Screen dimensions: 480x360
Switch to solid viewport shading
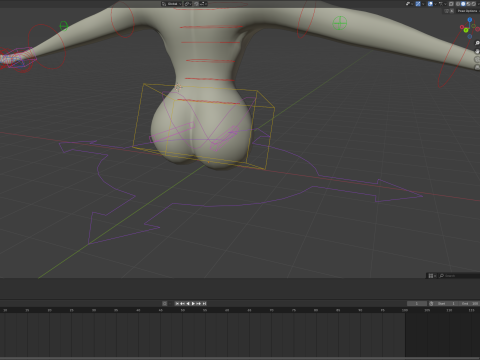point(463,4)
